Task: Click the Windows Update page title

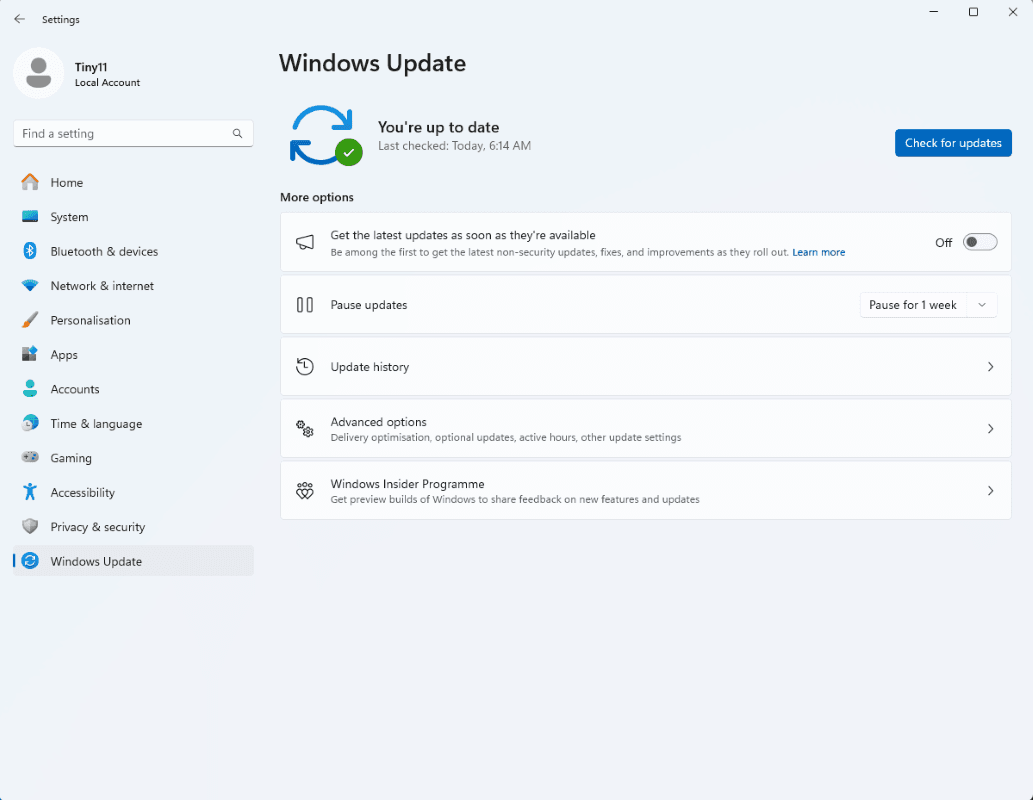Action: [x=372, y=63]
